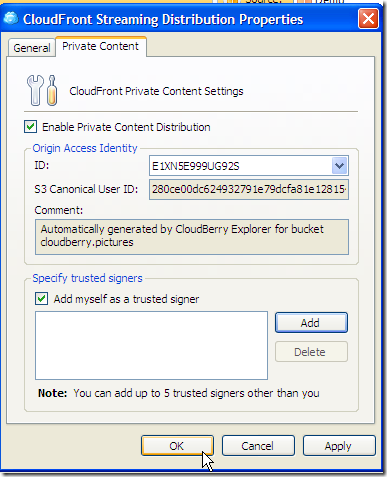The height and width of the screenshot is (477, 387).
Task: Toggle Enable Private Content Distribution checkbox
Action: [31, 127]
